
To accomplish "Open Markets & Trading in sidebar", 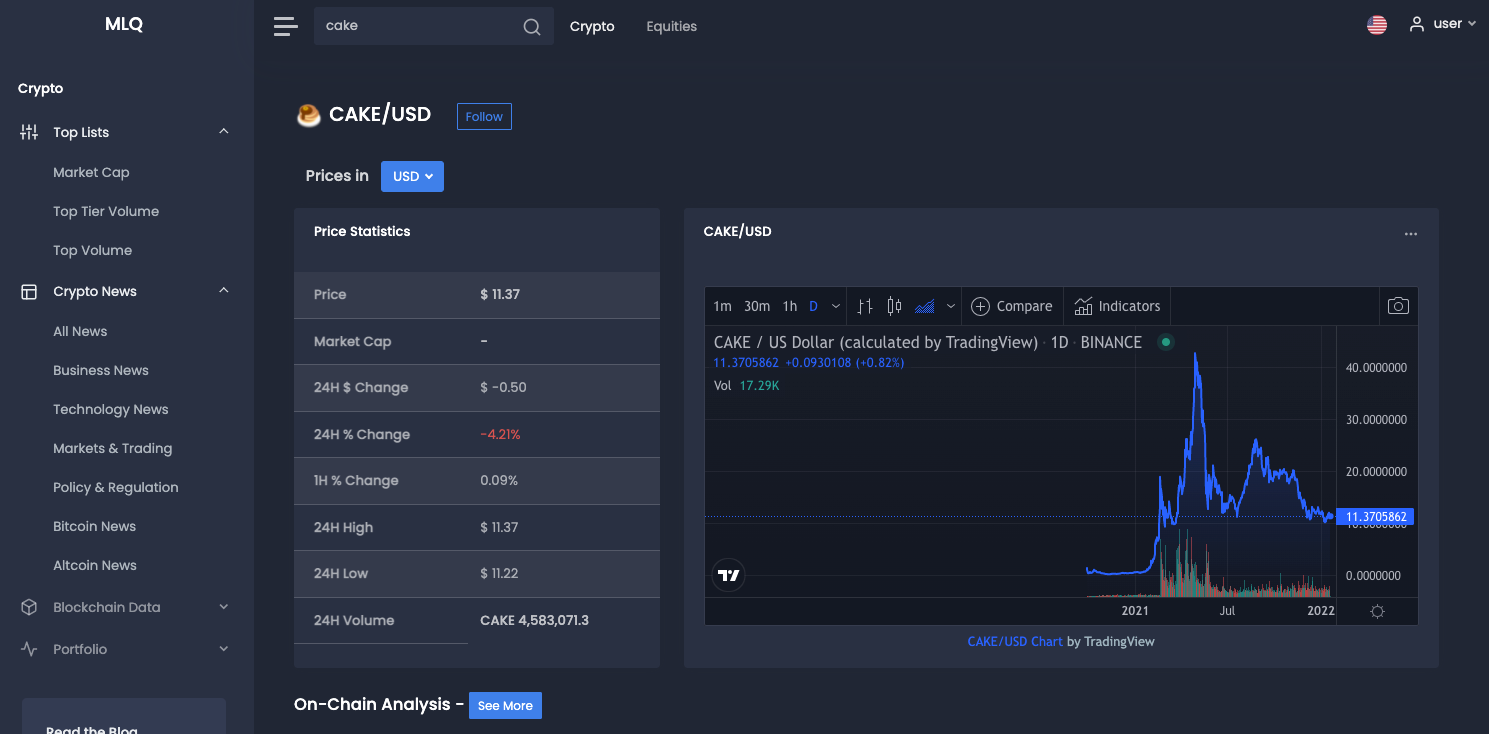I will click(113, 448).
